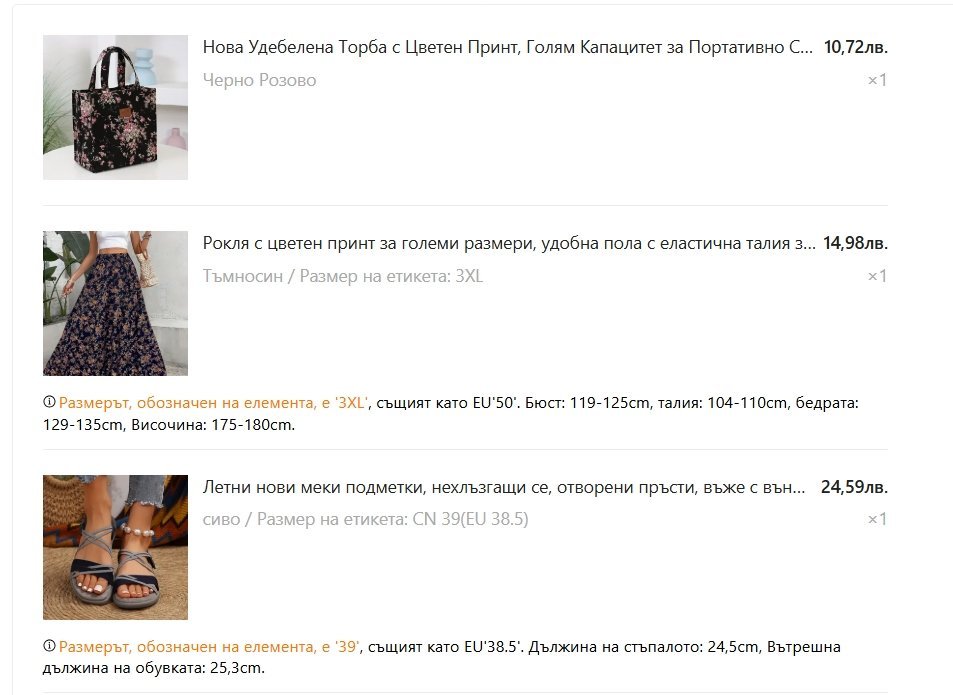
Task: Open the floral tote bag thumbnail
Action: (115, 108)
